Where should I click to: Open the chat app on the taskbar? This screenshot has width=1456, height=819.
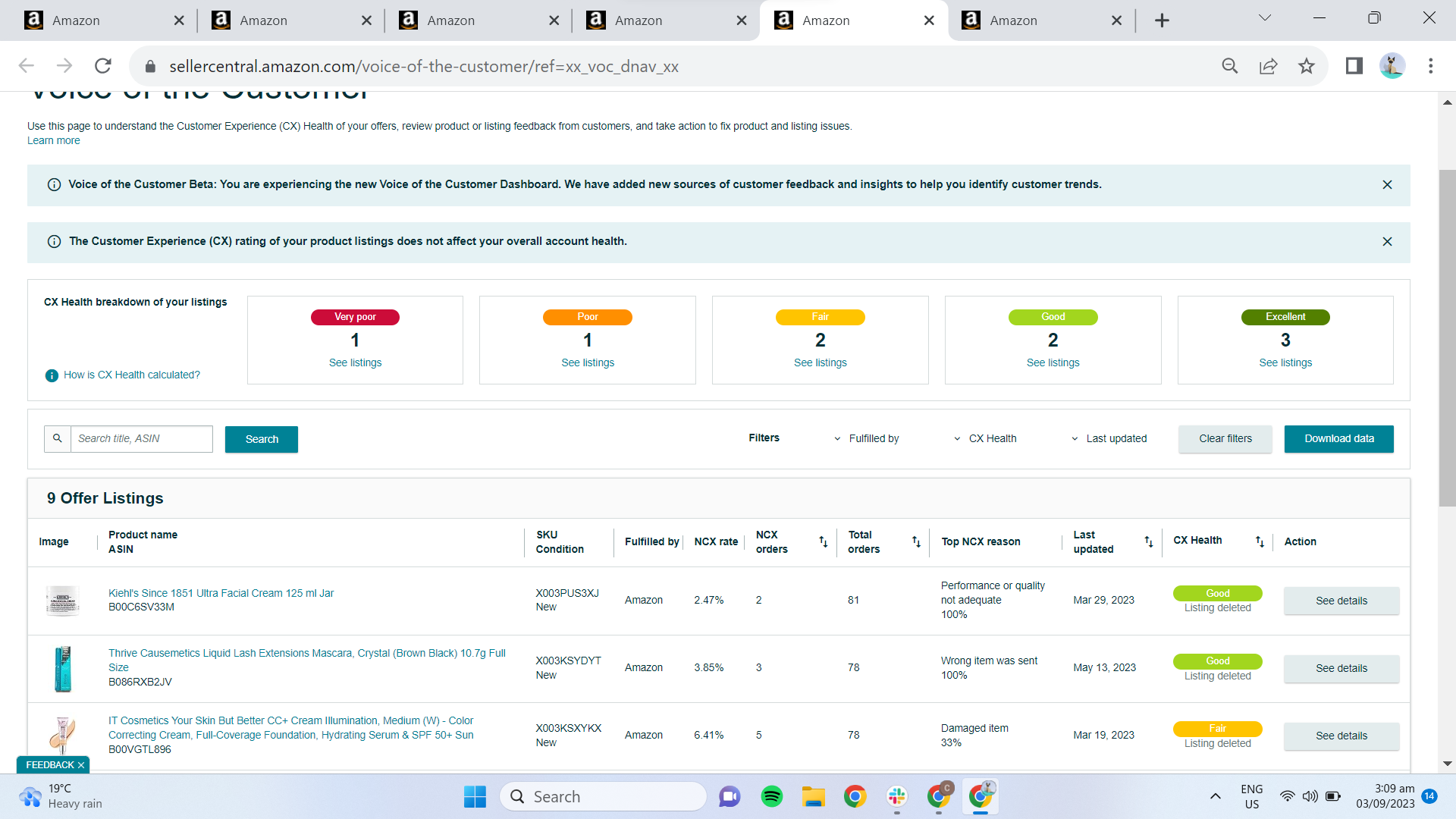pyautogui.click(x=730, y=797)
